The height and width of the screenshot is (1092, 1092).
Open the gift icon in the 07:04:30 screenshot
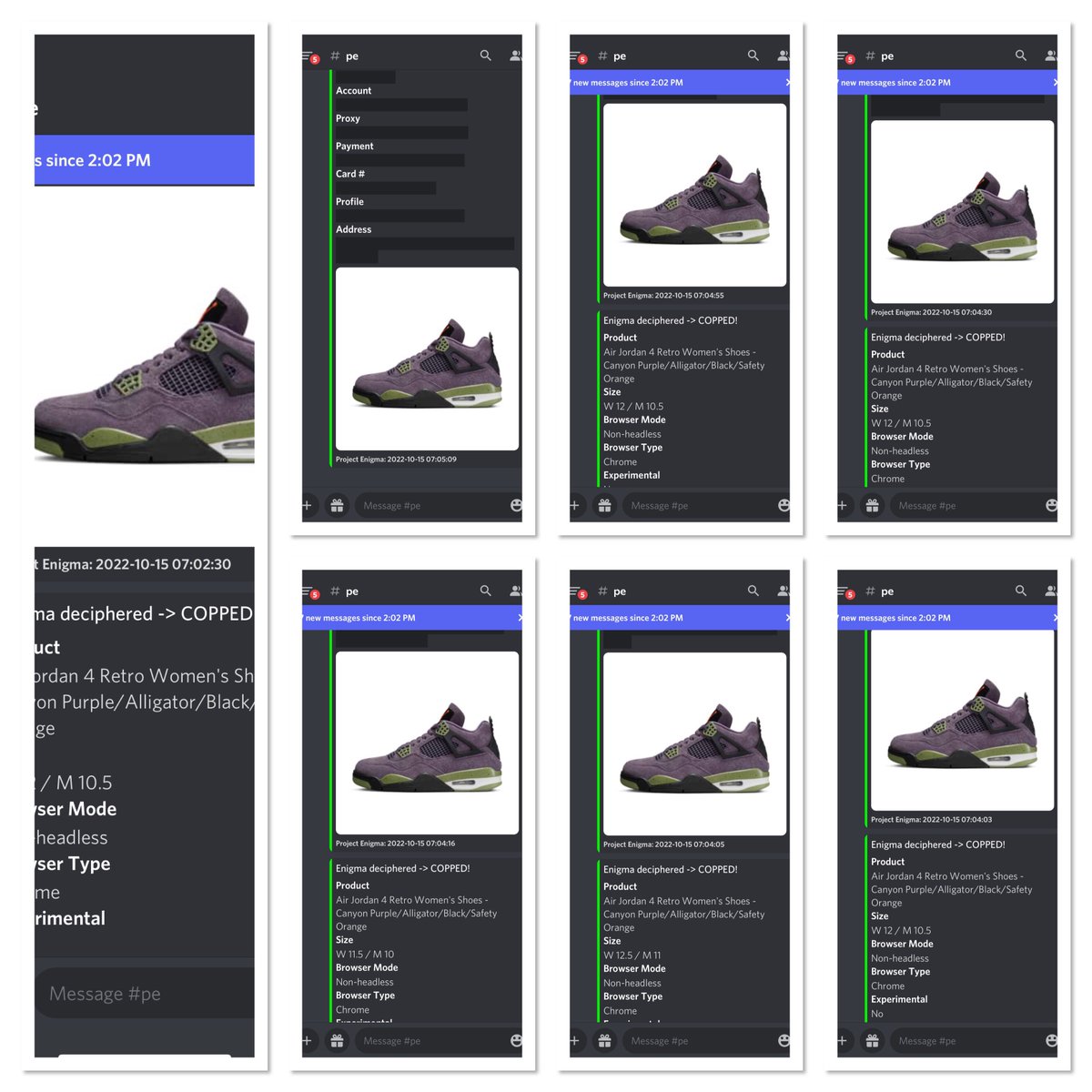[872, 505]
